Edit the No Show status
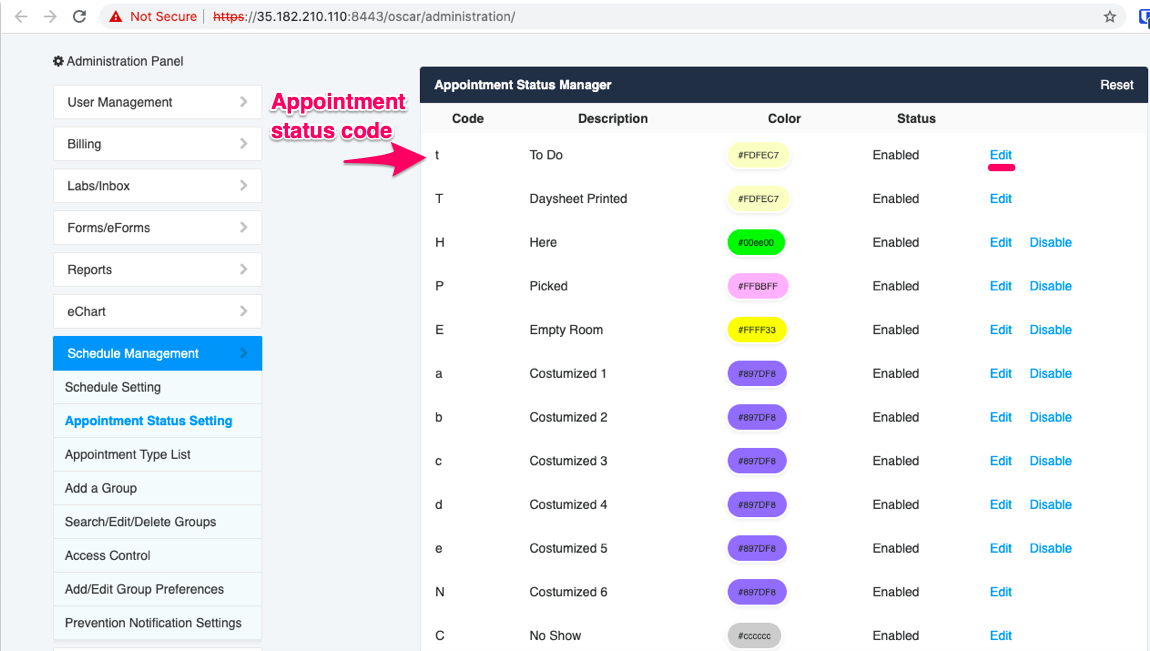Image resolution: width=1150 pixels, height=651 pixels. click(x=1000, y=636)
